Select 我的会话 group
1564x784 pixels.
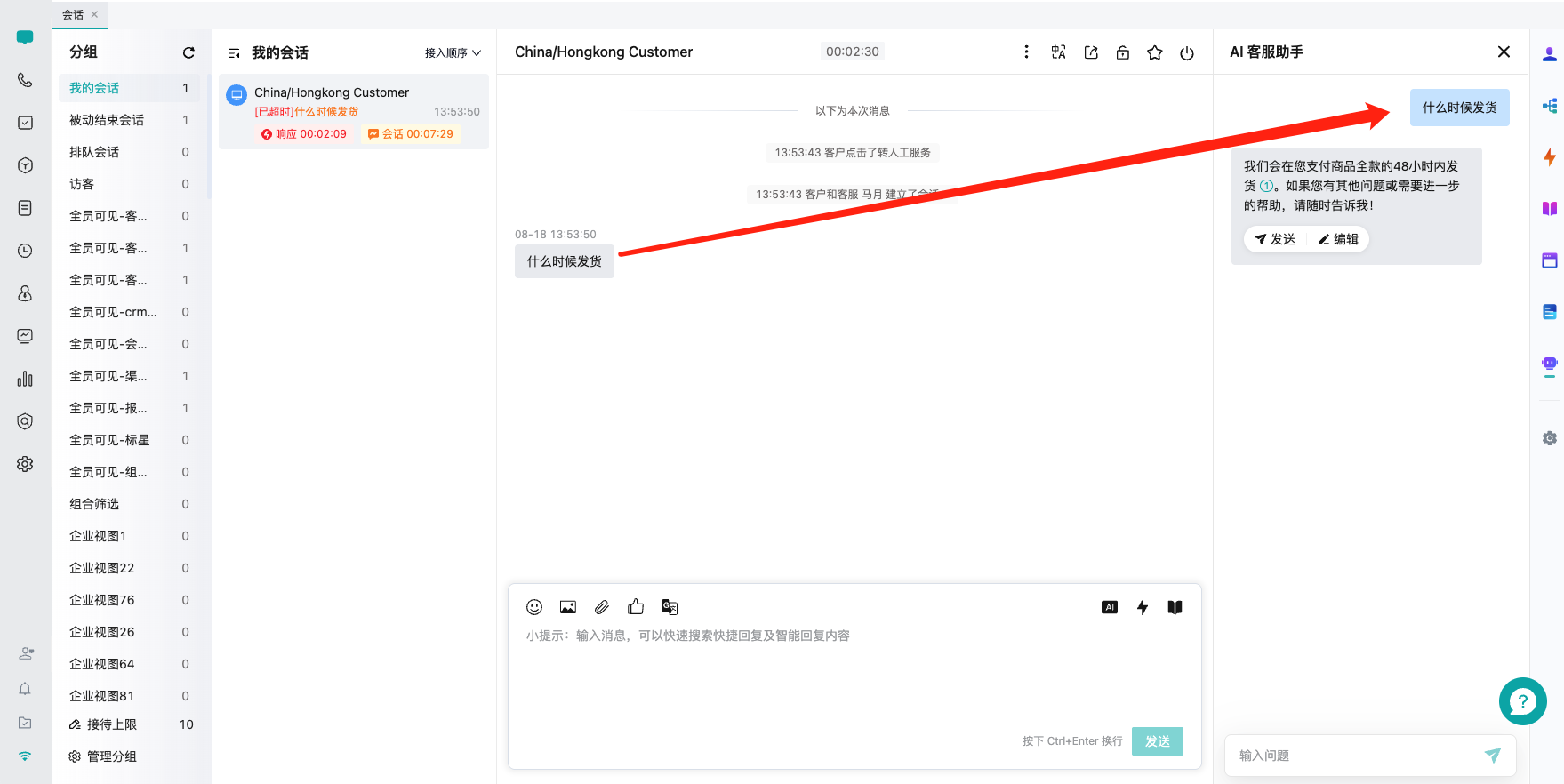tap(130, 88)
